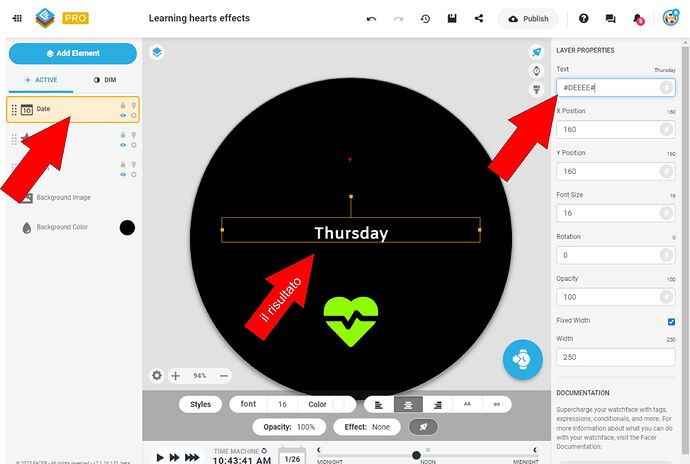Image resolution: width=690 pixels, height=464 pixels.
Task: Toggle visibility of the Date layer
Action: 123,115
